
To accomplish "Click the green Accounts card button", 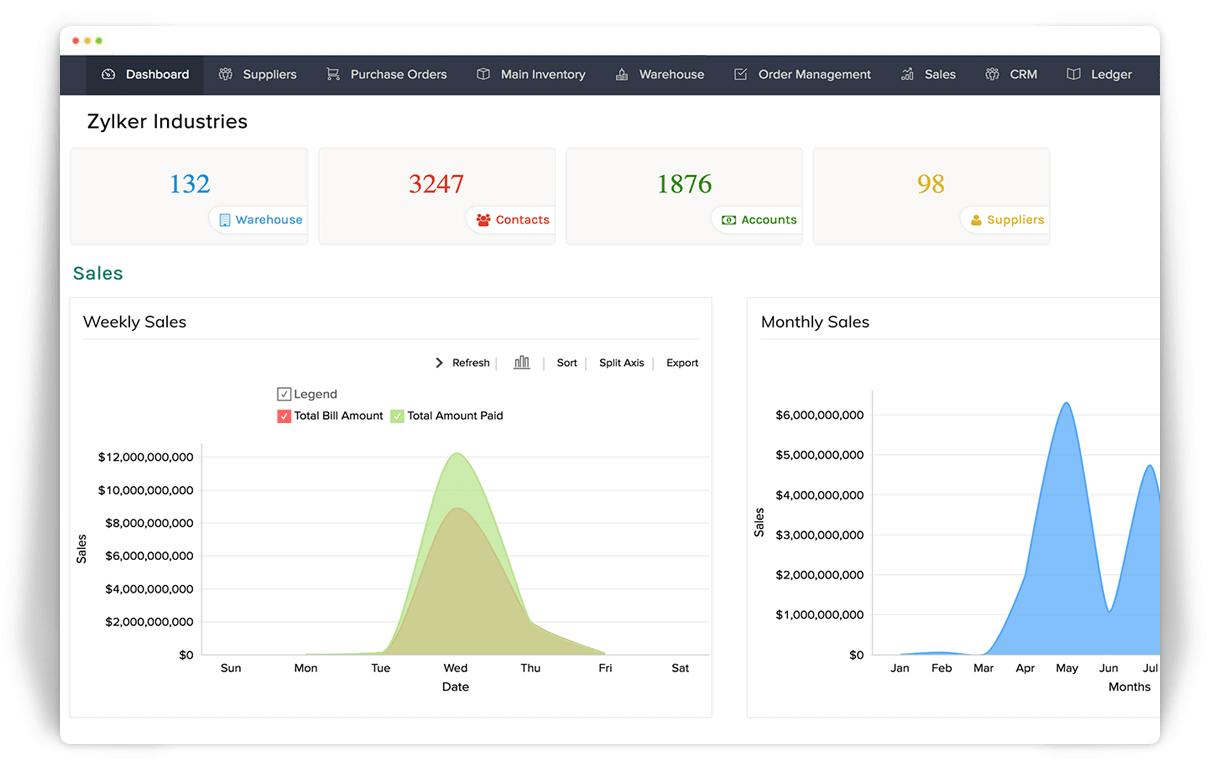I will pos(759,220).
